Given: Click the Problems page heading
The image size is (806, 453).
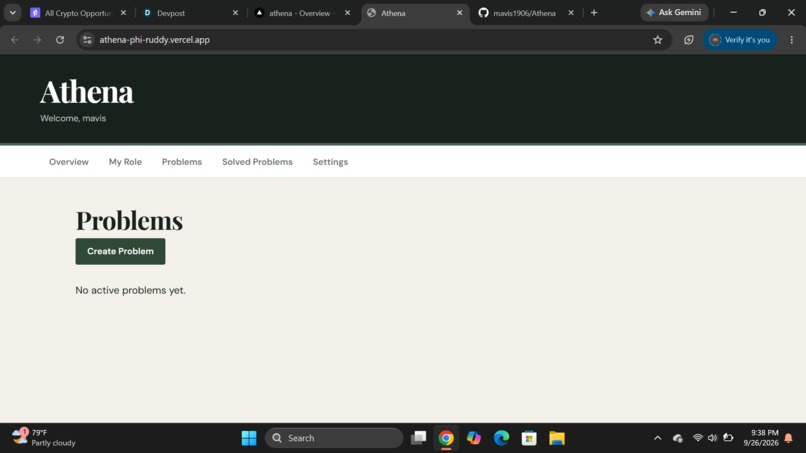Looking at the screenshot, I should [x=129, y=221].
